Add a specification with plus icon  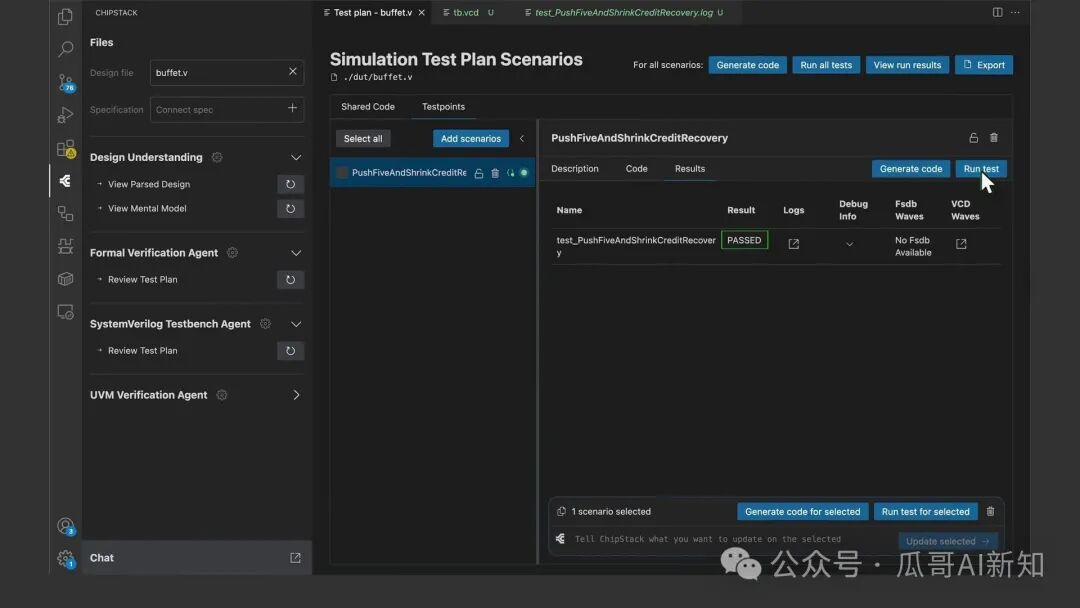pos(293,109)
